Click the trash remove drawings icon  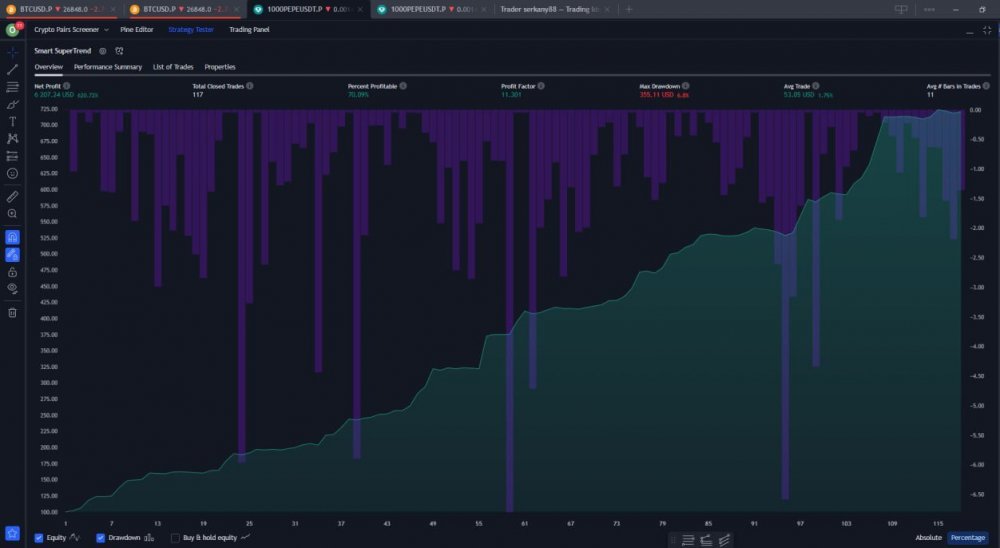(12, 313)
